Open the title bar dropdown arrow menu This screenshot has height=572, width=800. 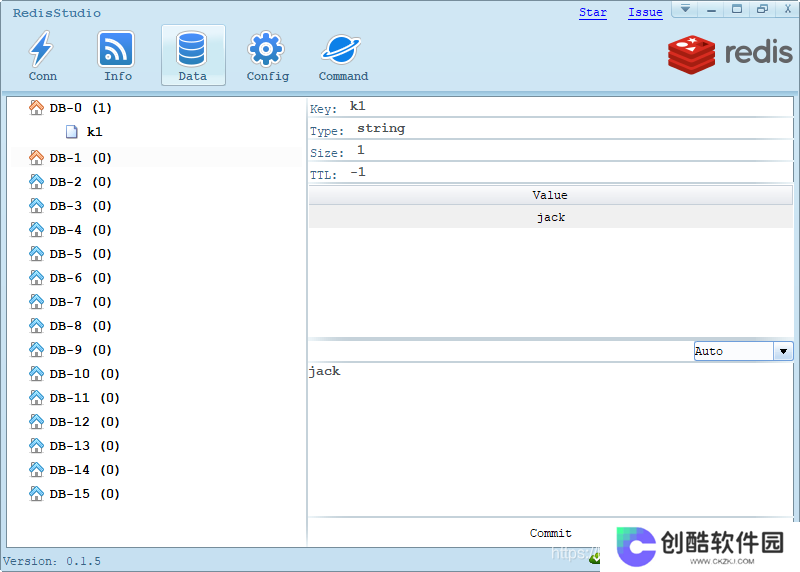[685, 9]
